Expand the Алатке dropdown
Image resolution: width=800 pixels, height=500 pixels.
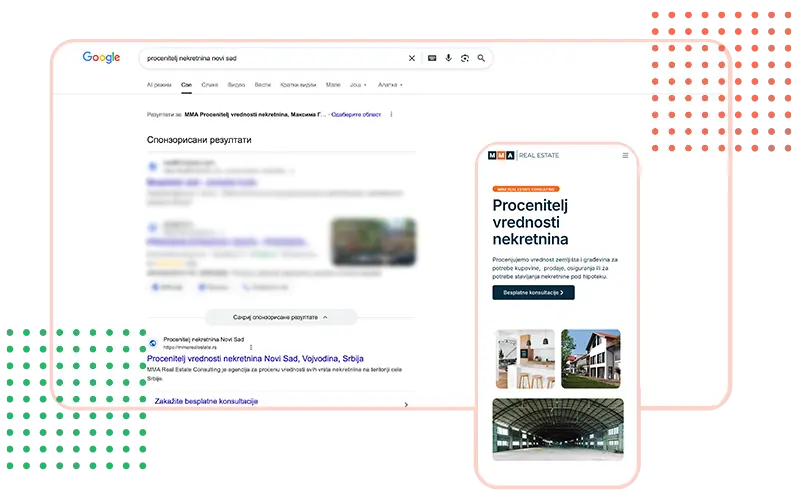click(390, 85)
